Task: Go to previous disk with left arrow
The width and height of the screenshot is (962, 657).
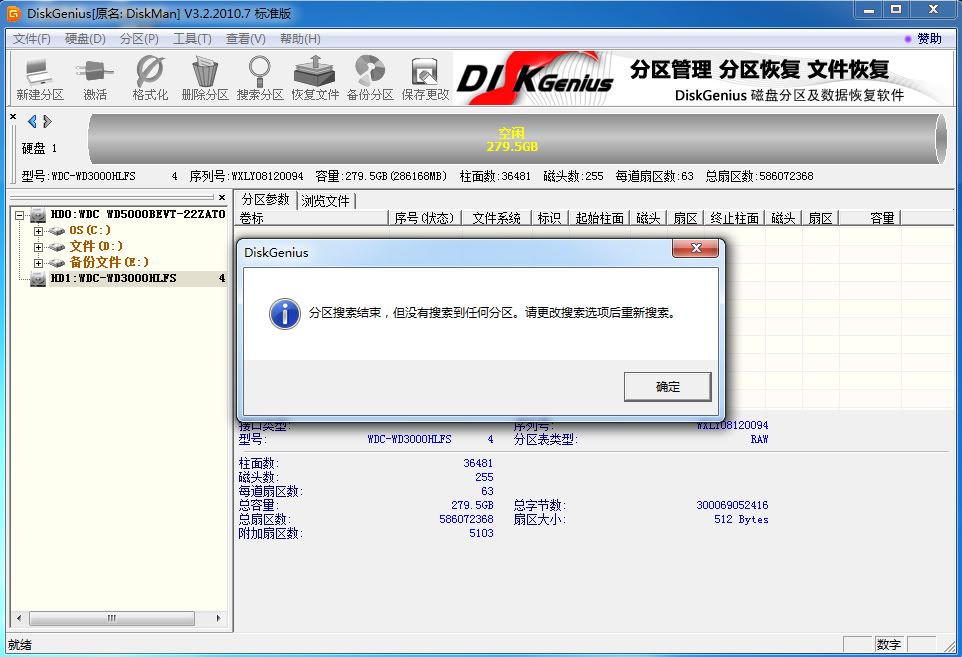Action: point(32,122)
